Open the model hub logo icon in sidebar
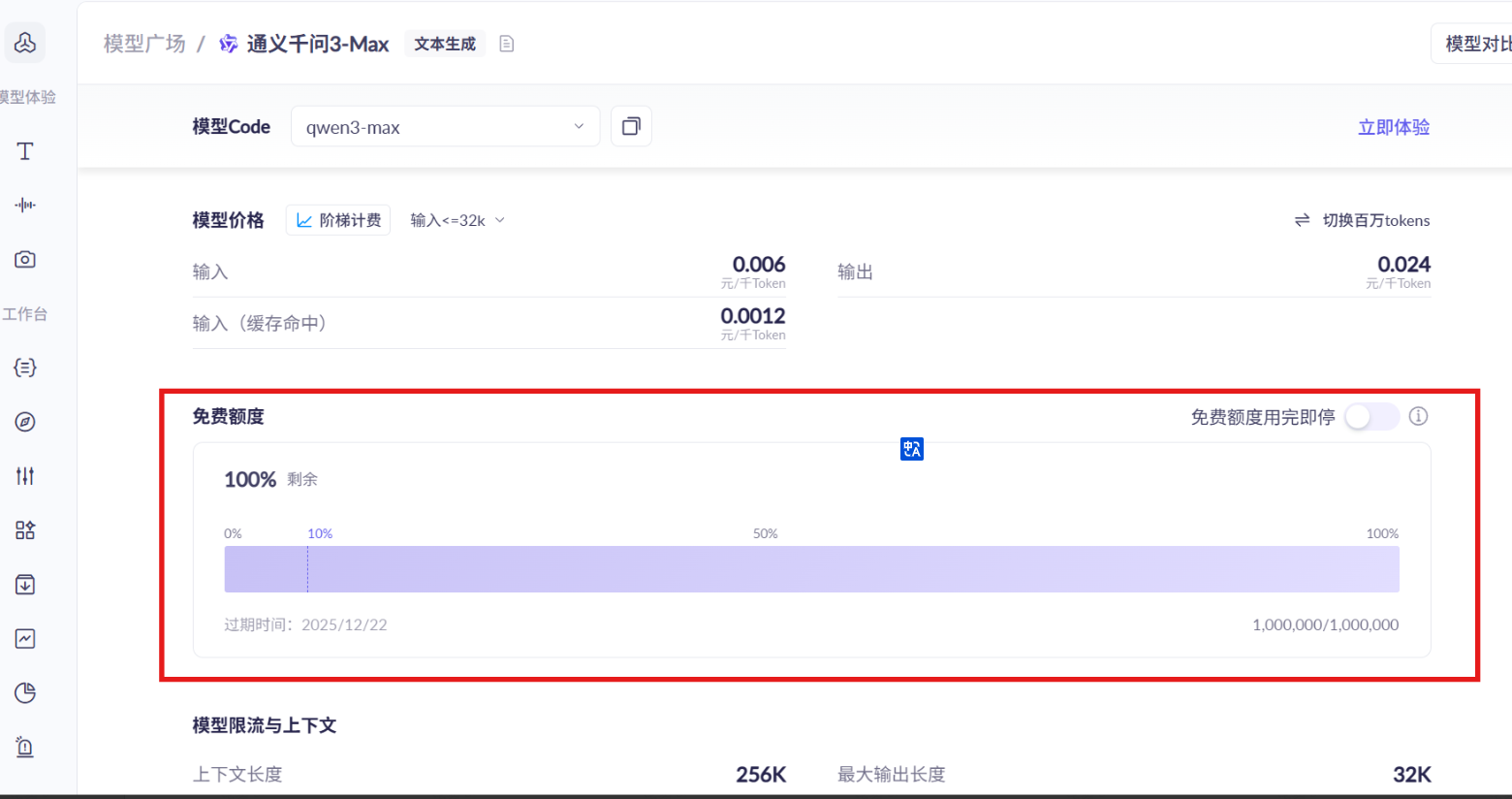Viewport: 1512px width, 799px height. point(25,43)
